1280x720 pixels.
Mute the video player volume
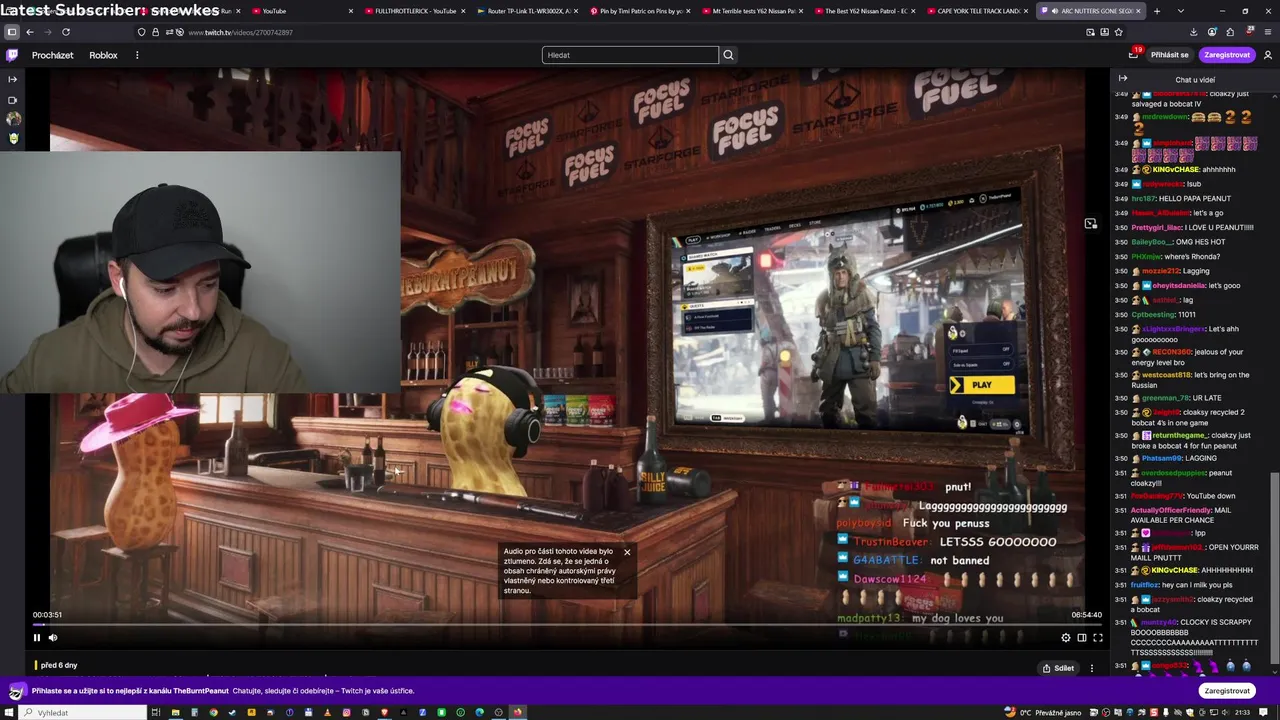[53, 637]
